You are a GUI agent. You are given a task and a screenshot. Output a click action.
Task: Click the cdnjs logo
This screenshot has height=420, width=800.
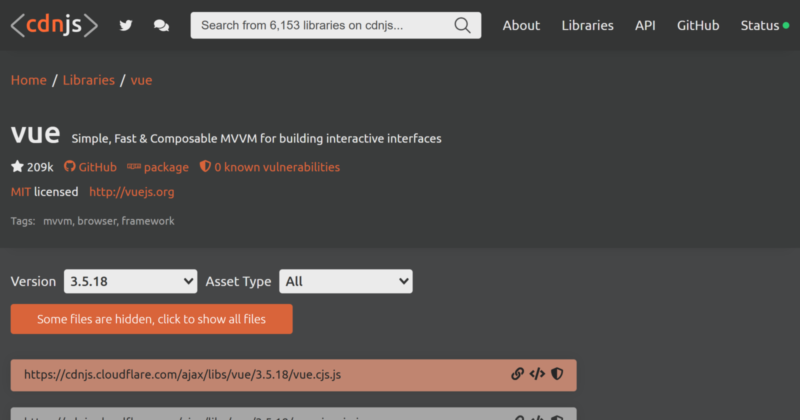coord(55,26)
